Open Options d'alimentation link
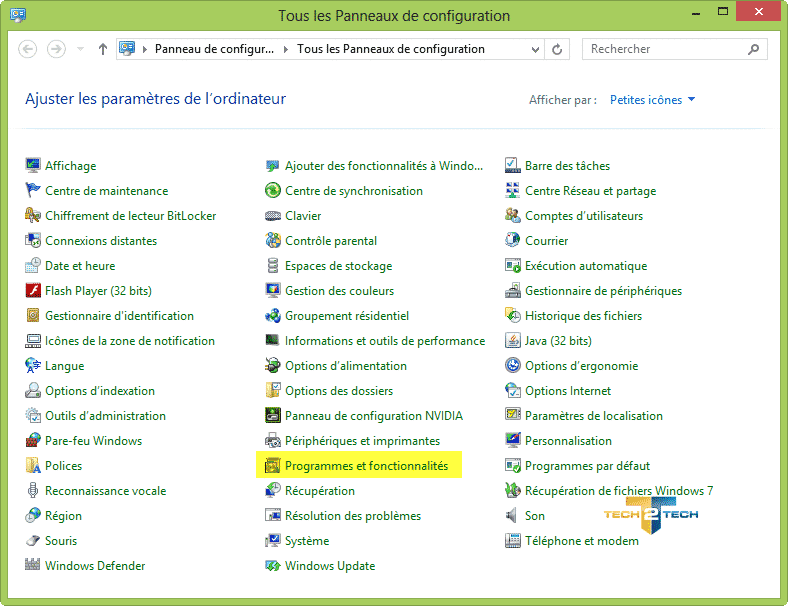Image resolution: width=788 pixels, height=606 pixels. pos(346,366)
